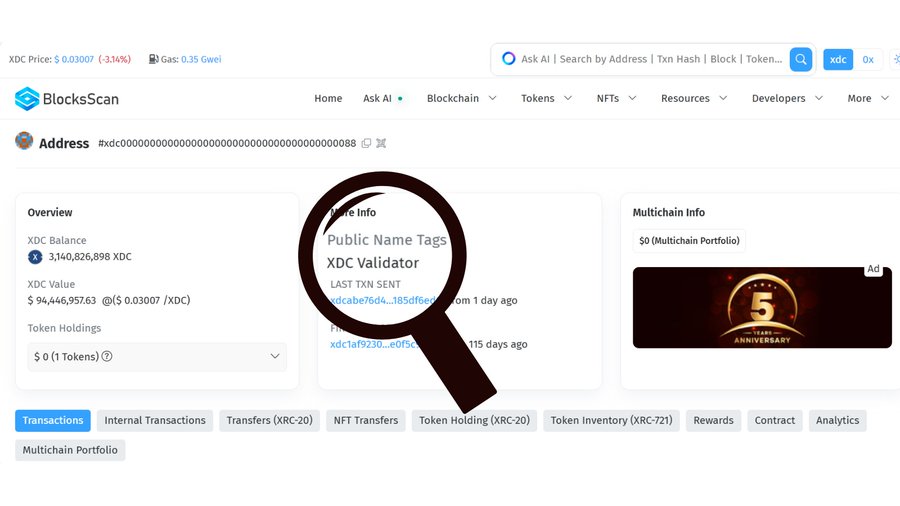Open the Analytics tab
The width and height of the screenshot is (900, 506).
coord(837,421)
